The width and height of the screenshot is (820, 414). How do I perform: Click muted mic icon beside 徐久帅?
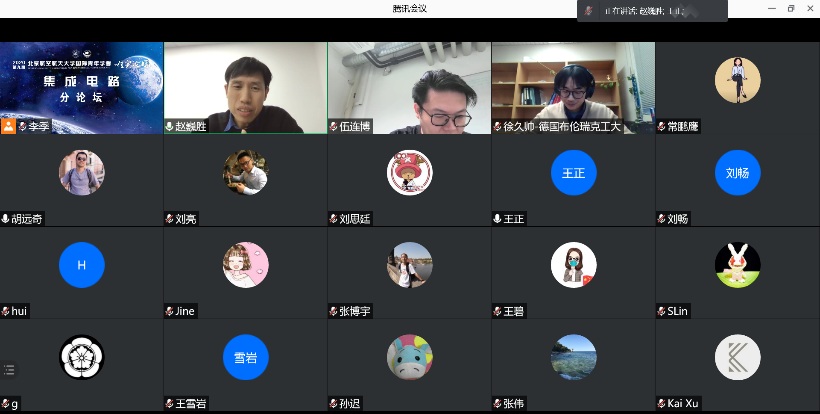tap(497, 127)
